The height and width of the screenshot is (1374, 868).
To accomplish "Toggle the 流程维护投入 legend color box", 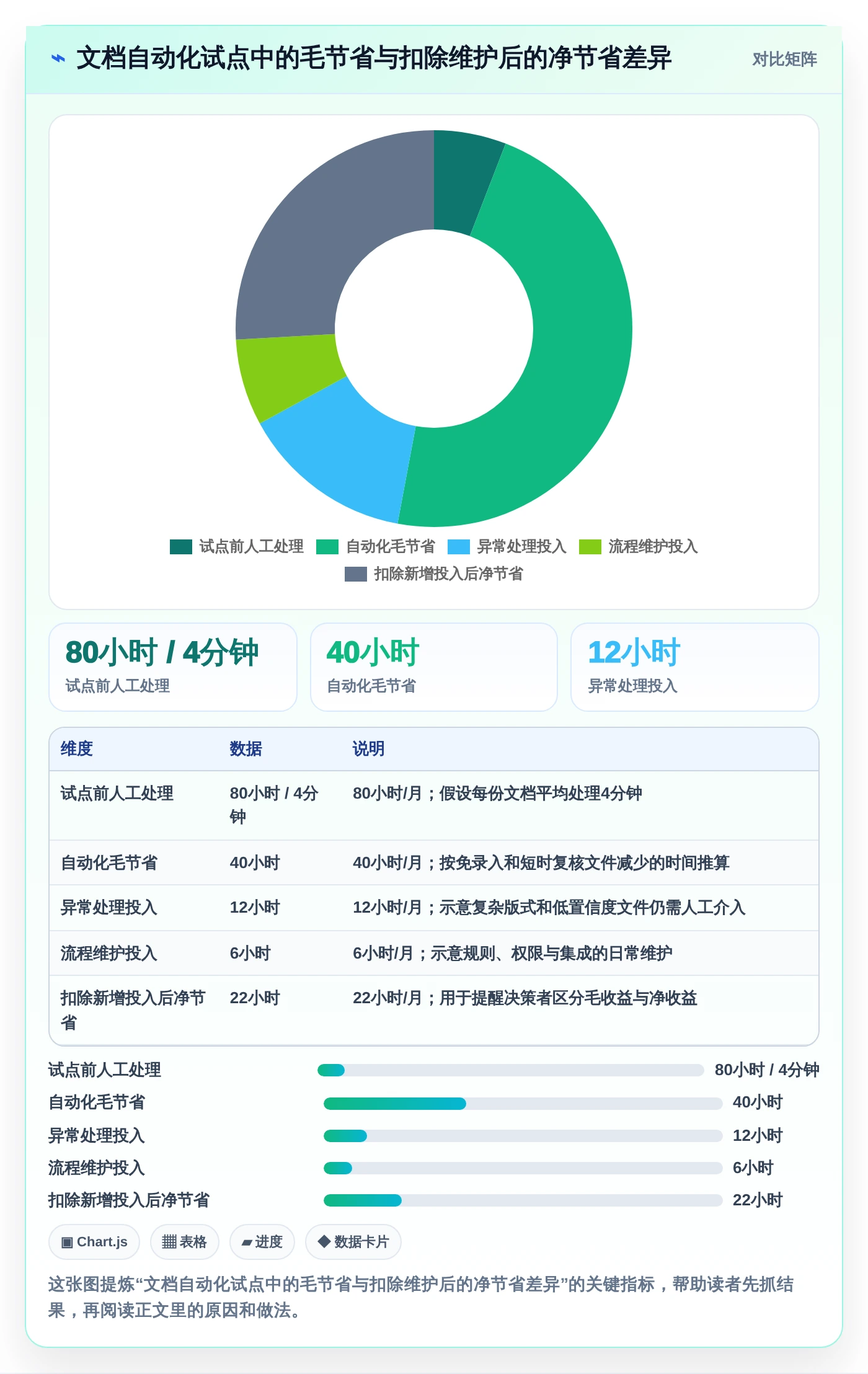I will [x=590, y=546].
